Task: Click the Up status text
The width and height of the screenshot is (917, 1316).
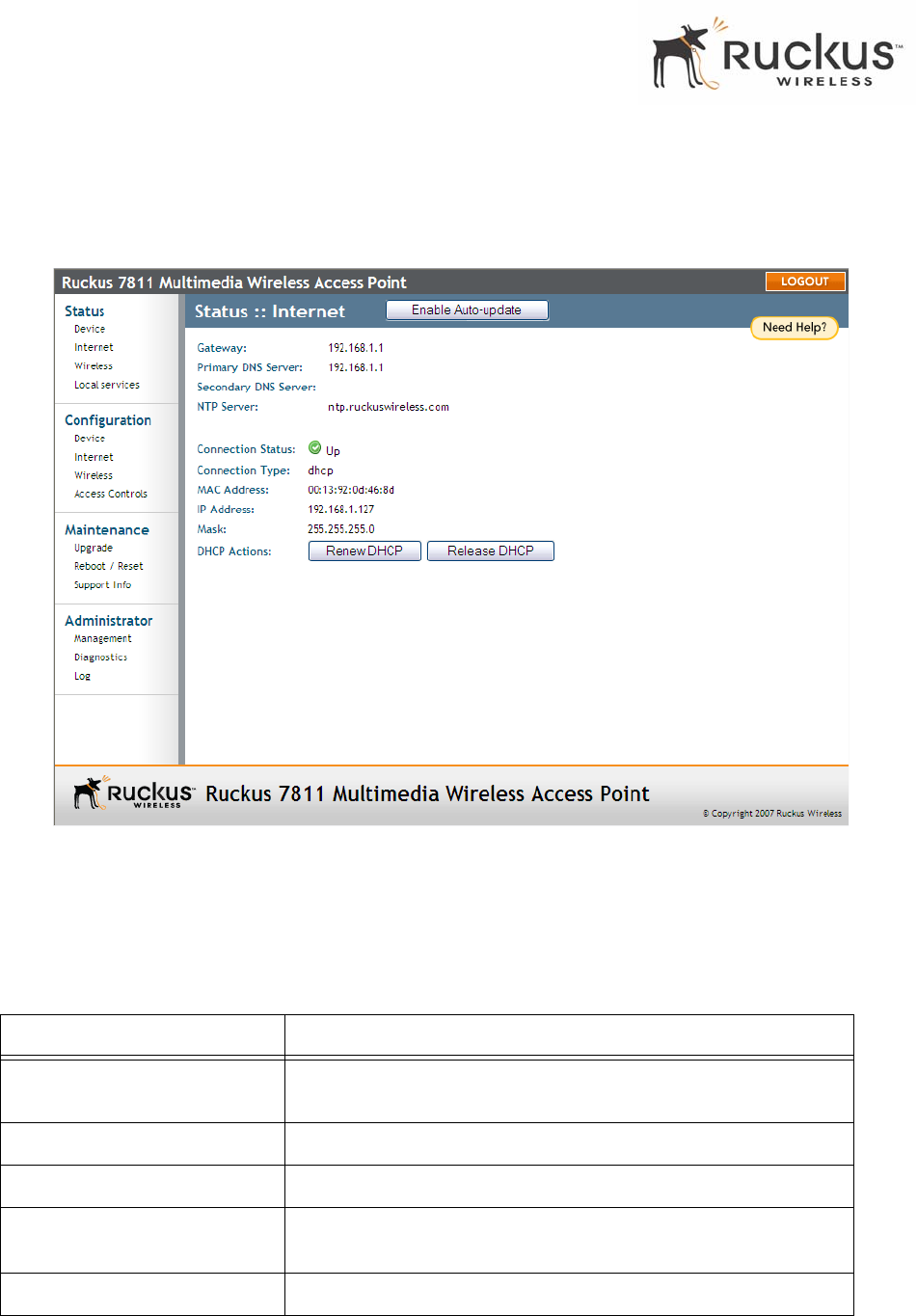Action: coord(333,451)
